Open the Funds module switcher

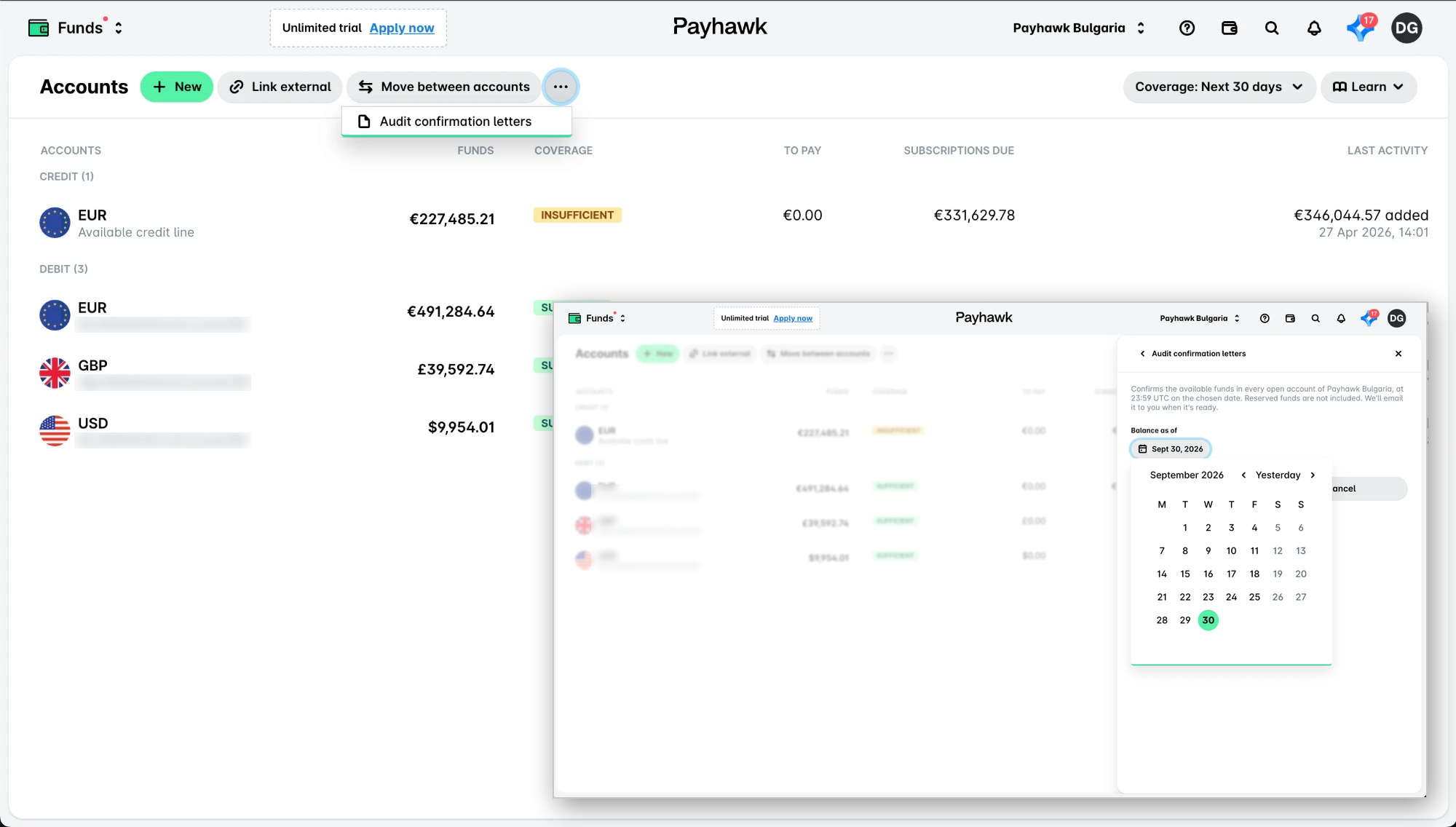coord(76,28)
